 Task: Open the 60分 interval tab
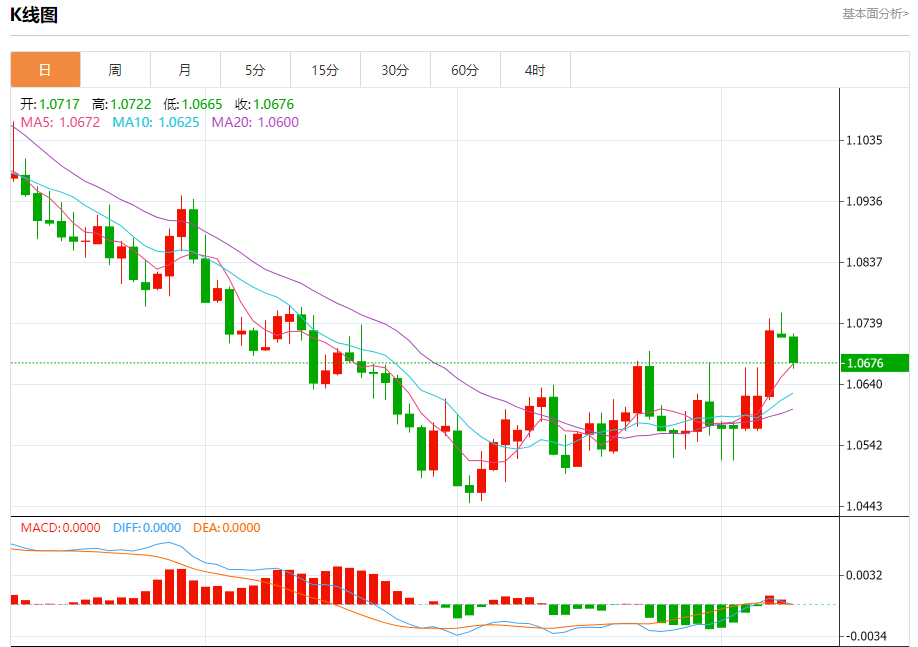point(465,70)
